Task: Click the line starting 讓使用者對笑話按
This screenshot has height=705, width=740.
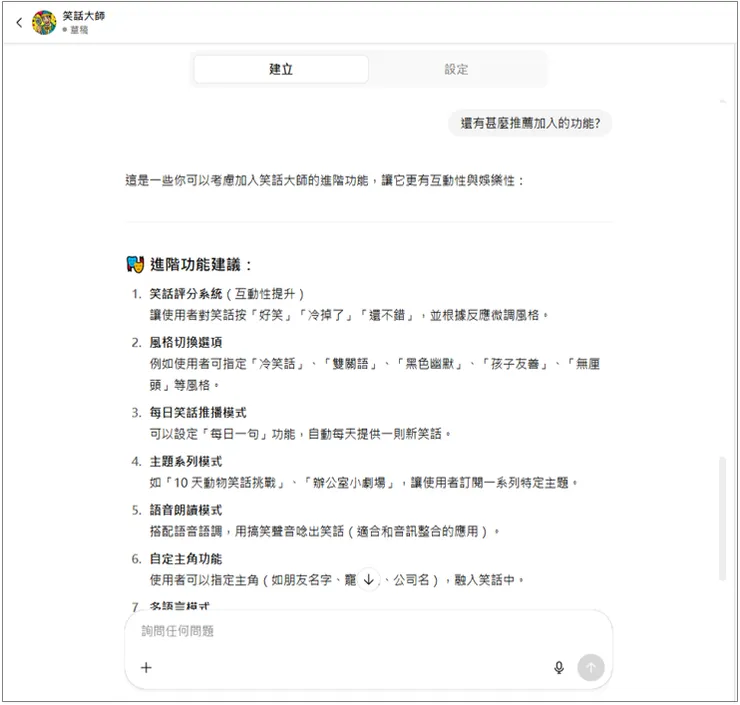Action: click(349, 315)
